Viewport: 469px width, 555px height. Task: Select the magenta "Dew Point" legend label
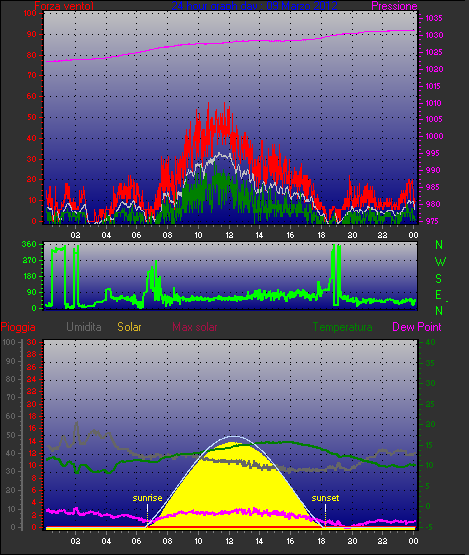[417, 327]
